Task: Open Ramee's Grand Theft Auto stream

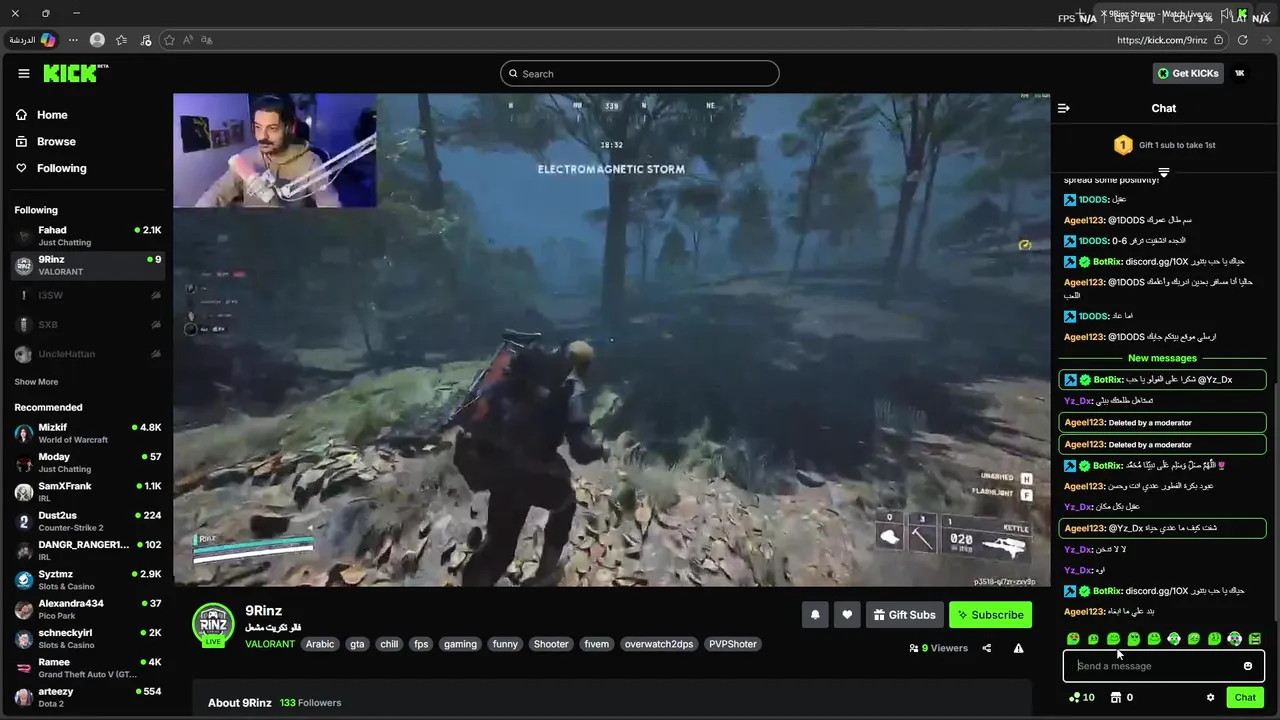Action: (x=88, y=668)
